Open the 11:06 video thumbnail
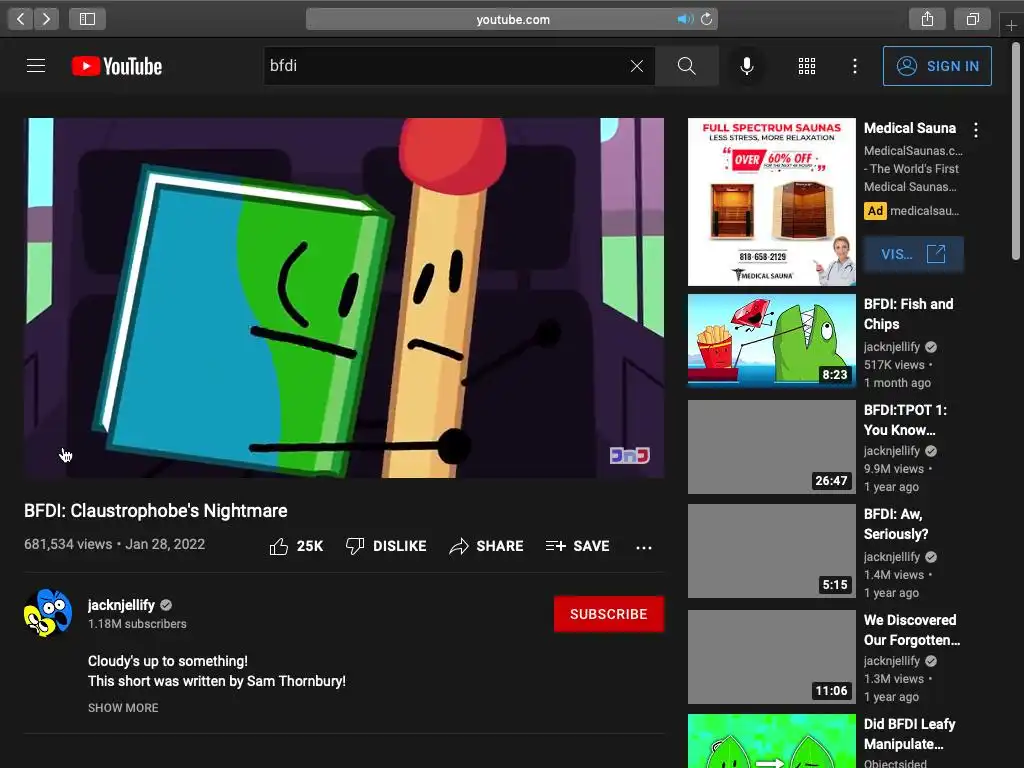Image resolution: width=1024 pixels, height=768 pixels. (x=771, y=656)
